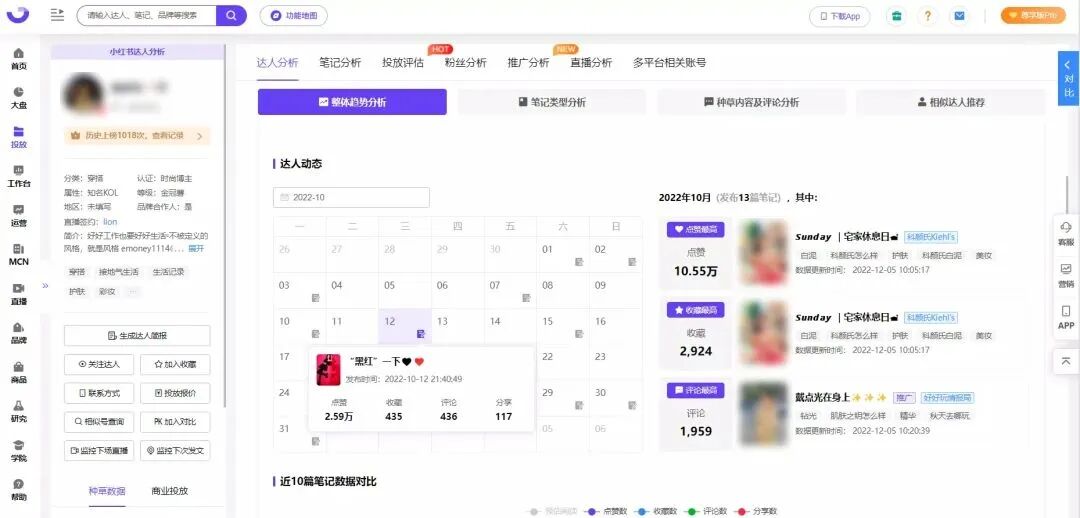This screenshot has height=518, width=1080.
Task: Select 笔记类型分析 sub-tab
Action: 552,102
